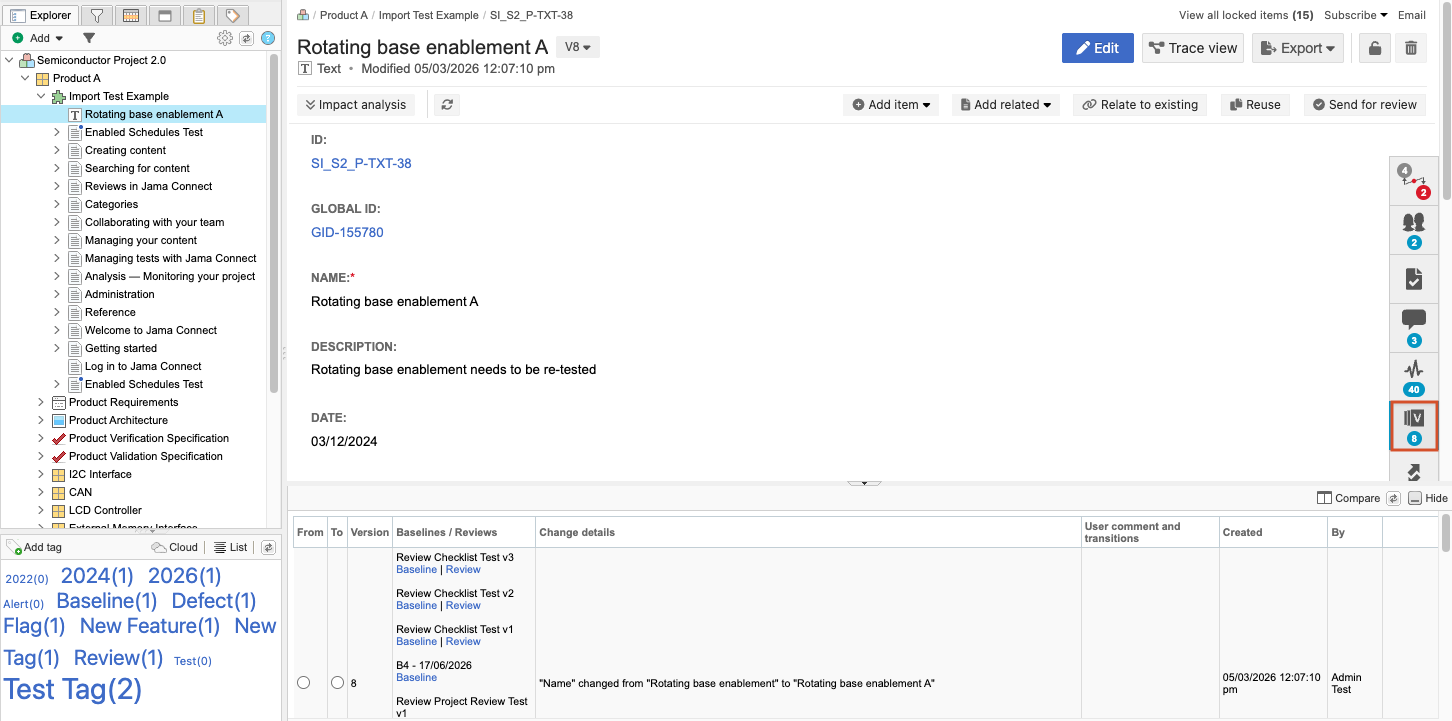Open connected users widget showing 2
This screenshot has height=721, width=1452.
coord(1414,229)
